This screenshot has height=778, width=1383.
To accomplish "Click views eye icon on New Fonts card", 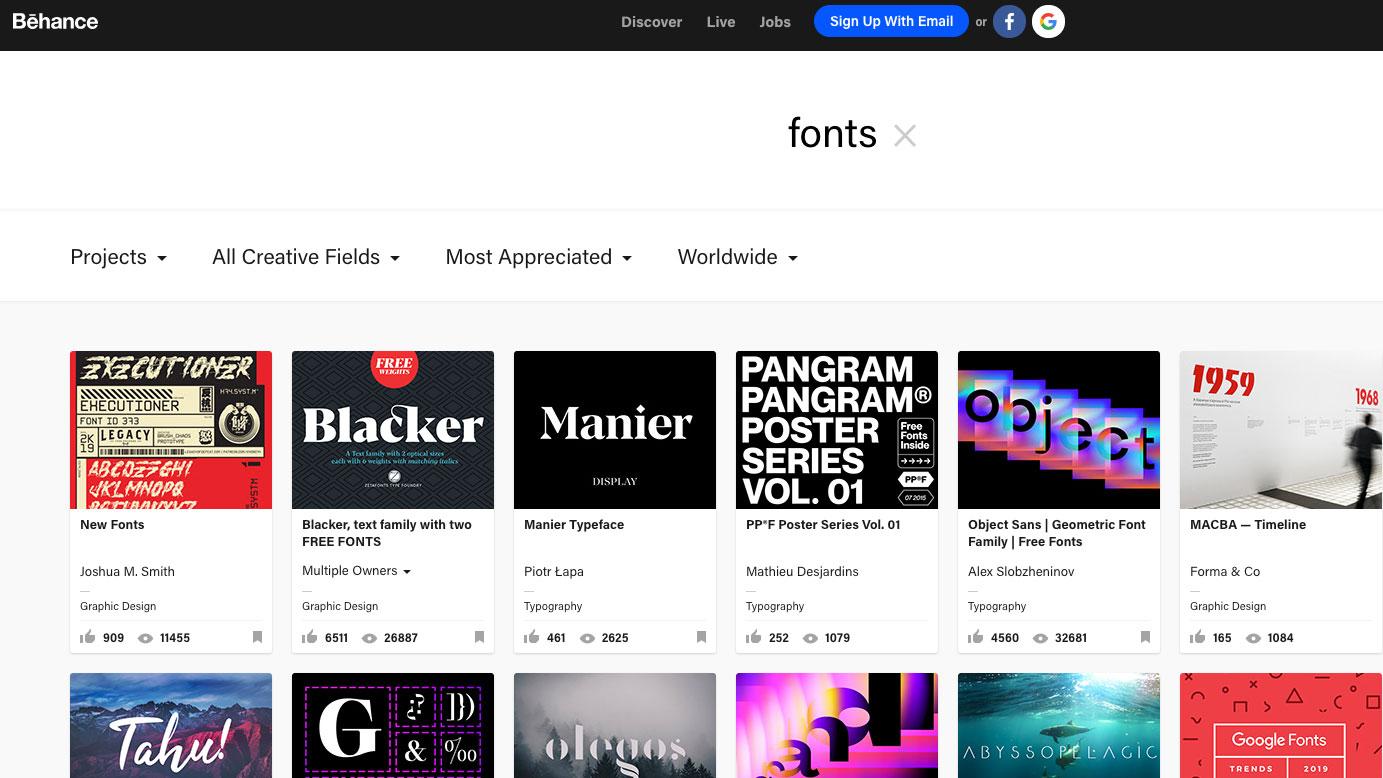I will (x=145, y=638).
